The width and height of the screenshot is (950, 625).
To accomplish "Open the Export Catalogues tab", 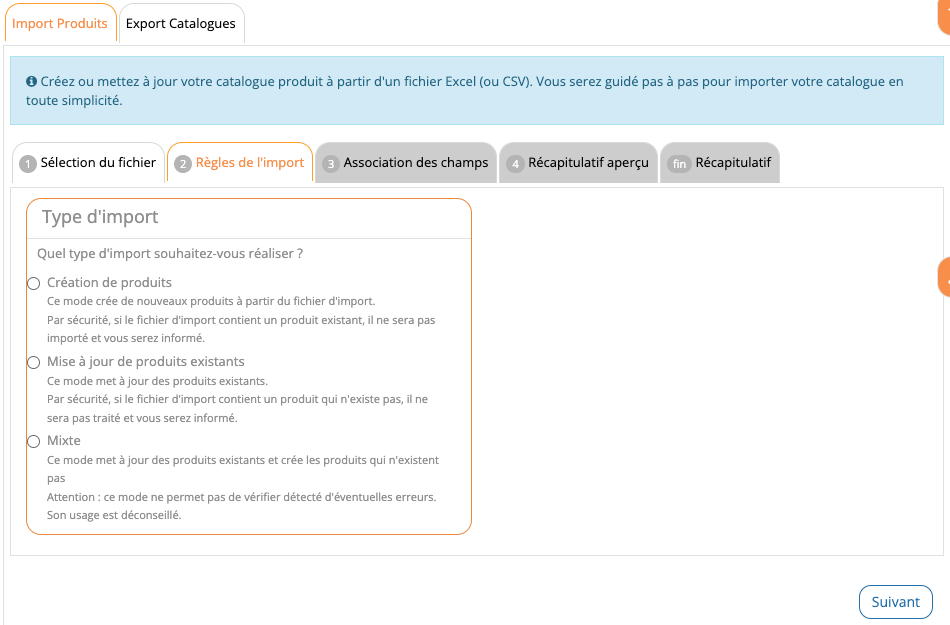I will tap(181, 23).
